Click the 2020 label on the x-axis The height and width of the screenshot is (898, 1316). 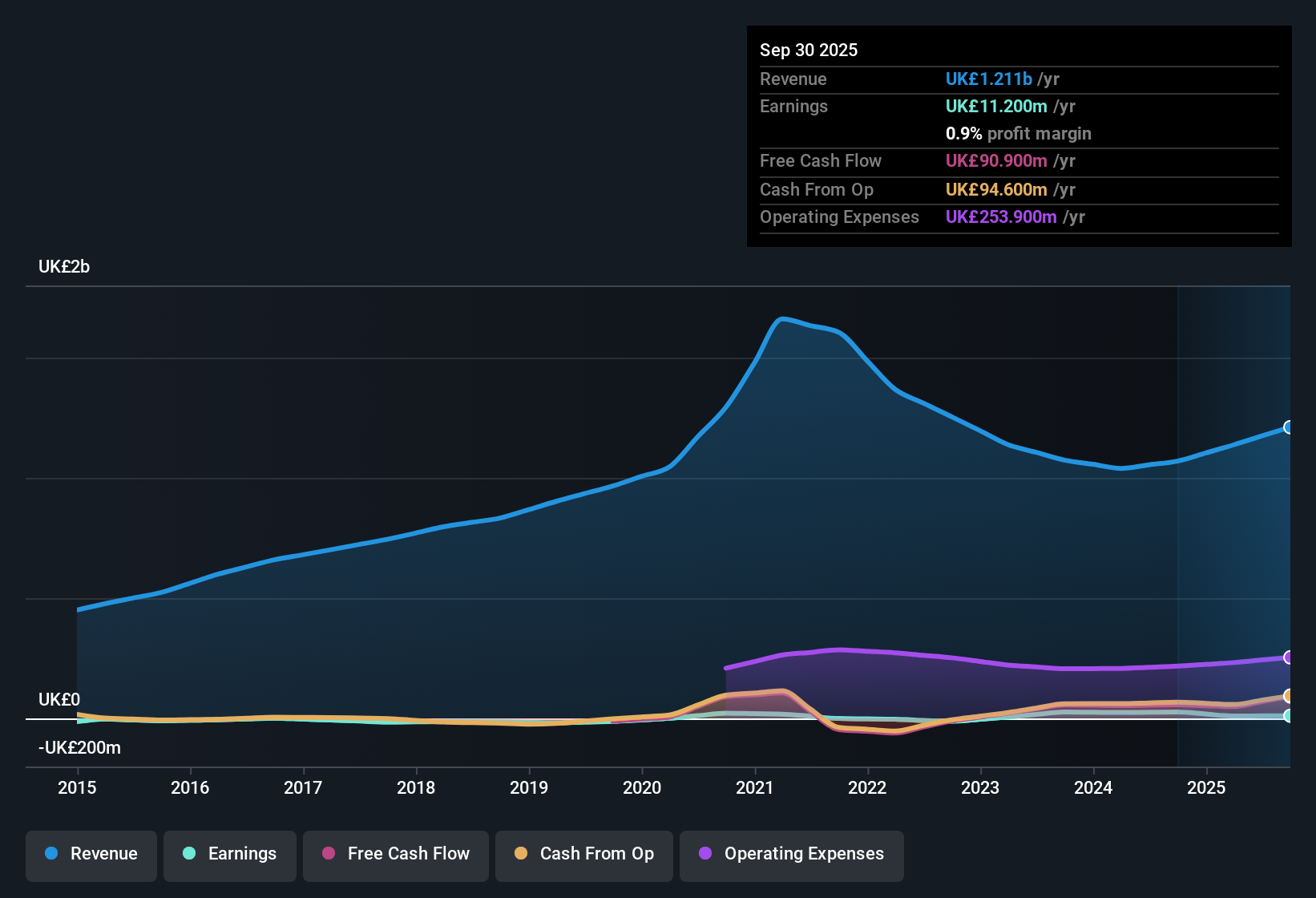pyautogui.click(x=642, y=788)
